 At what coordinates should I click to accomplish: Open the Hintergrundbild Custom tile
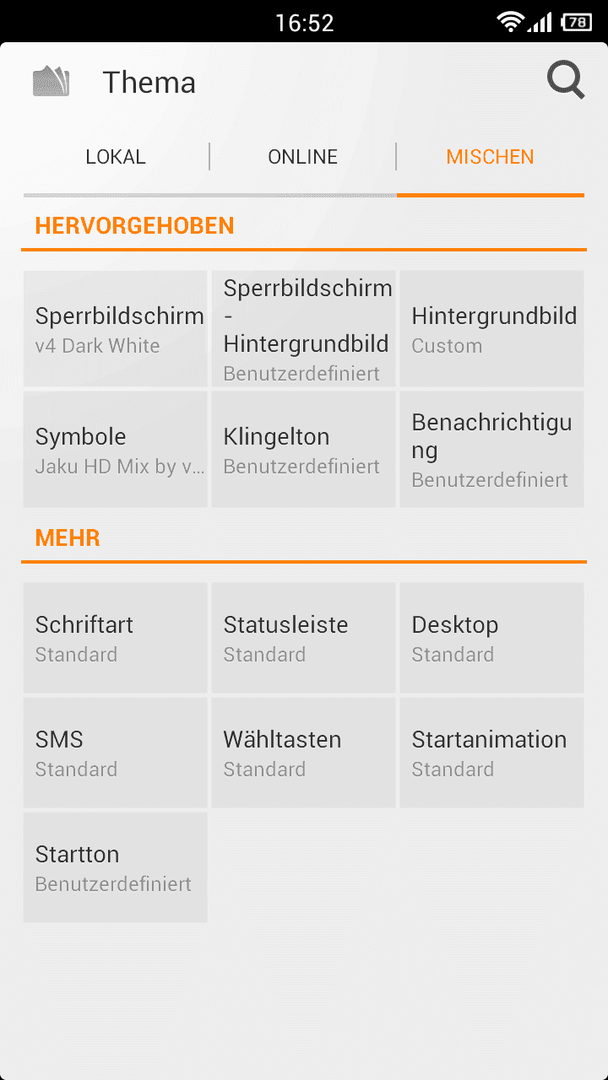(x=492, y=329)
